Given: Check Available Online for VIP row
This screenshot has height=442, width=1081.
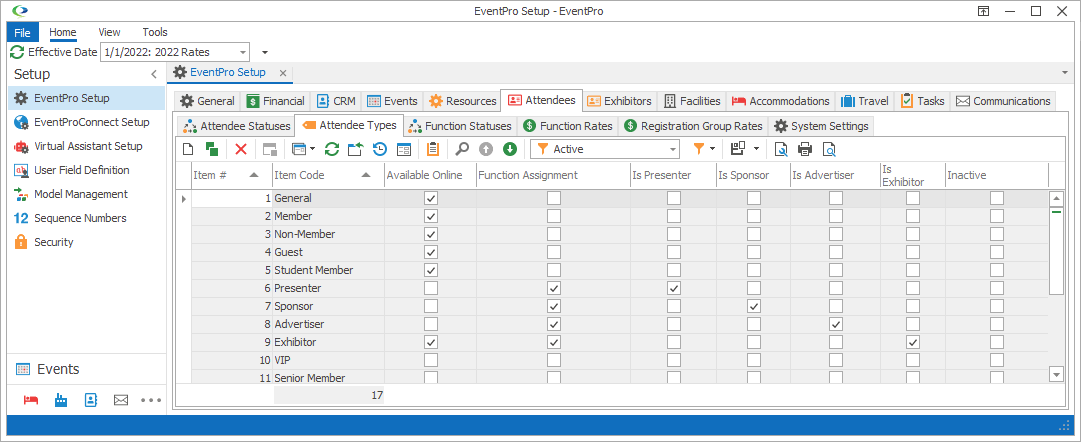Looking at the screenshot, I should 431,359.
